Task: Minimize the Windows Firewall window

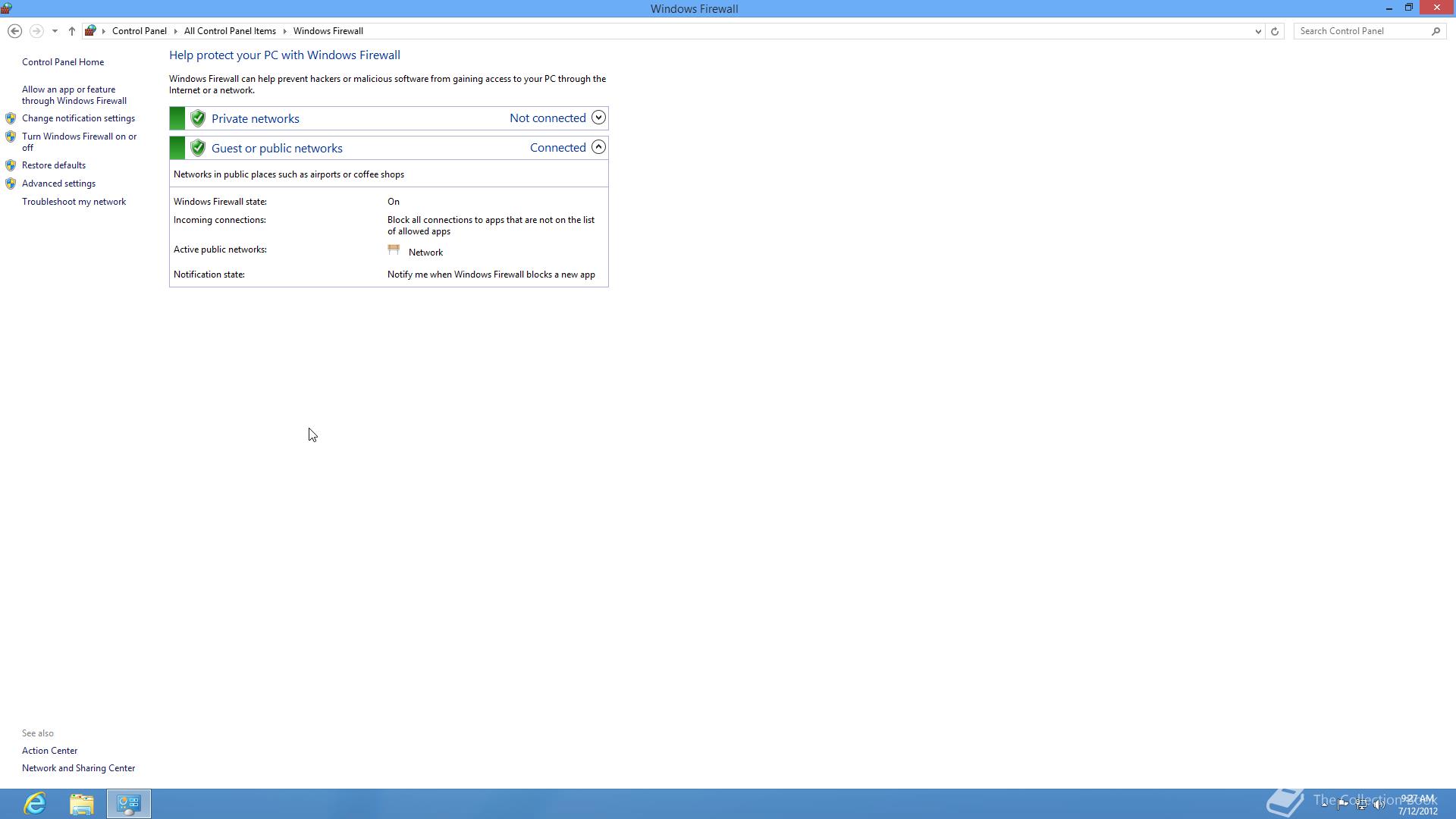Action: click(x=1389, y=8)
